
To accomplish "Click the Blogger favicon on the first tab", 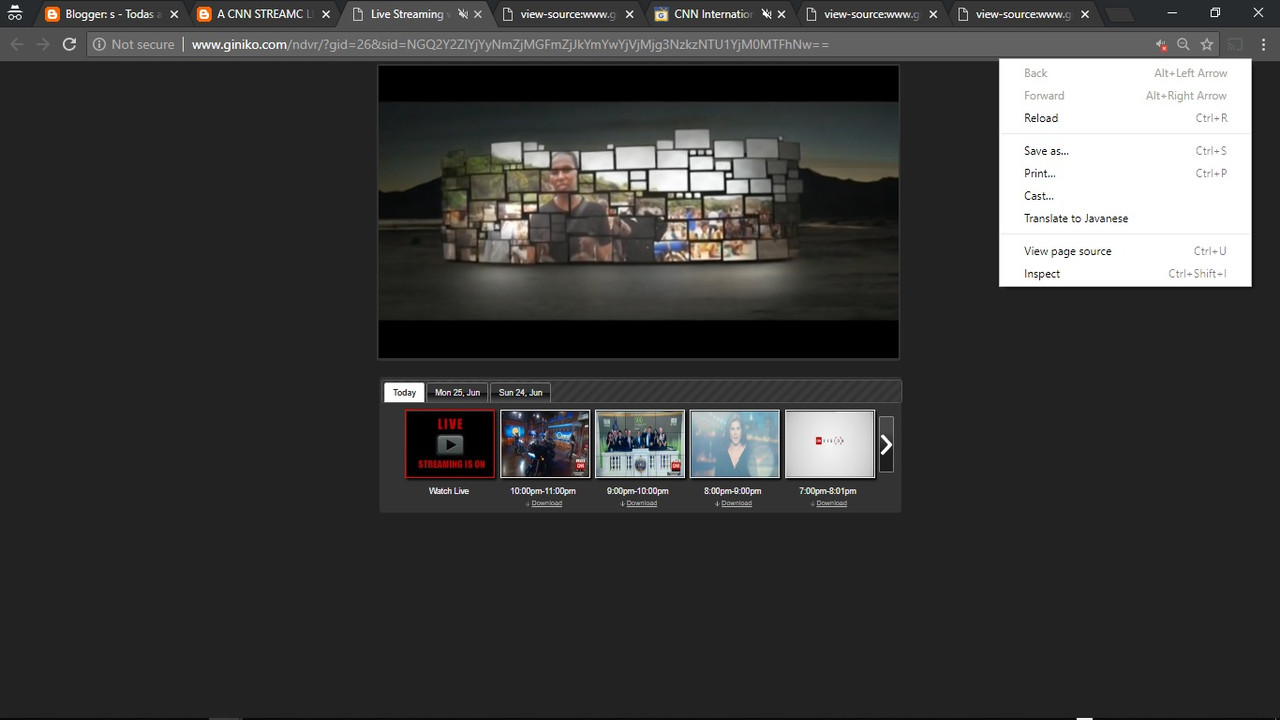I will [50, 13].
